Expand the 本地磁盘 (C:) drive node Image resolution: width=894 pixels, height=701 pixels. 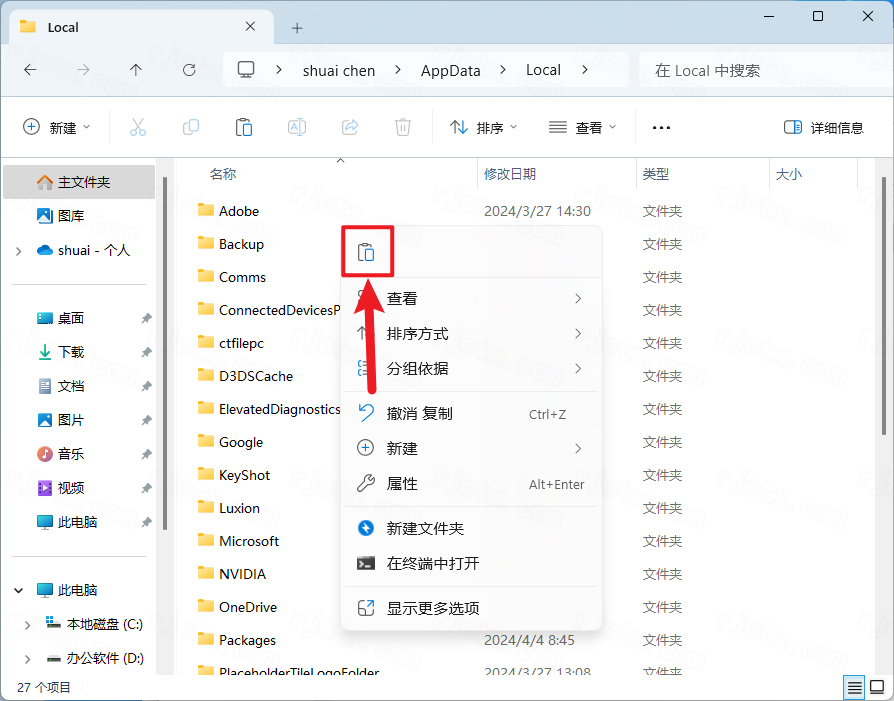27,625
